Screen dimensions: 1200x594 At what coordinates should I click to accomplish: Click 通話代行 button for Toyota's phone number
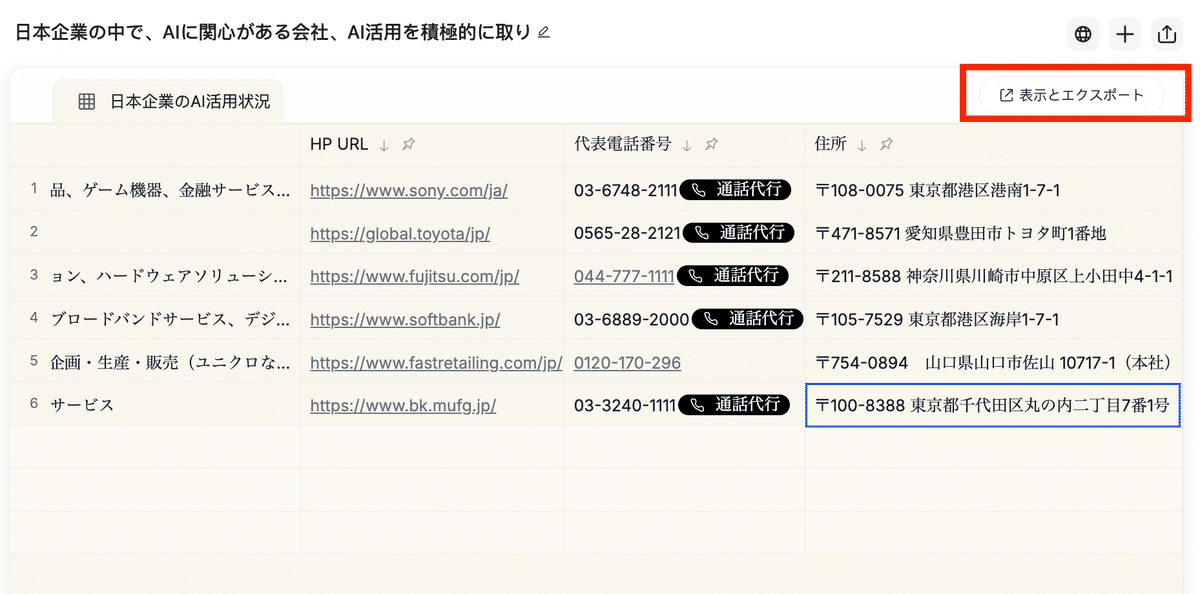pyautogui.click(x=739, y=233)
